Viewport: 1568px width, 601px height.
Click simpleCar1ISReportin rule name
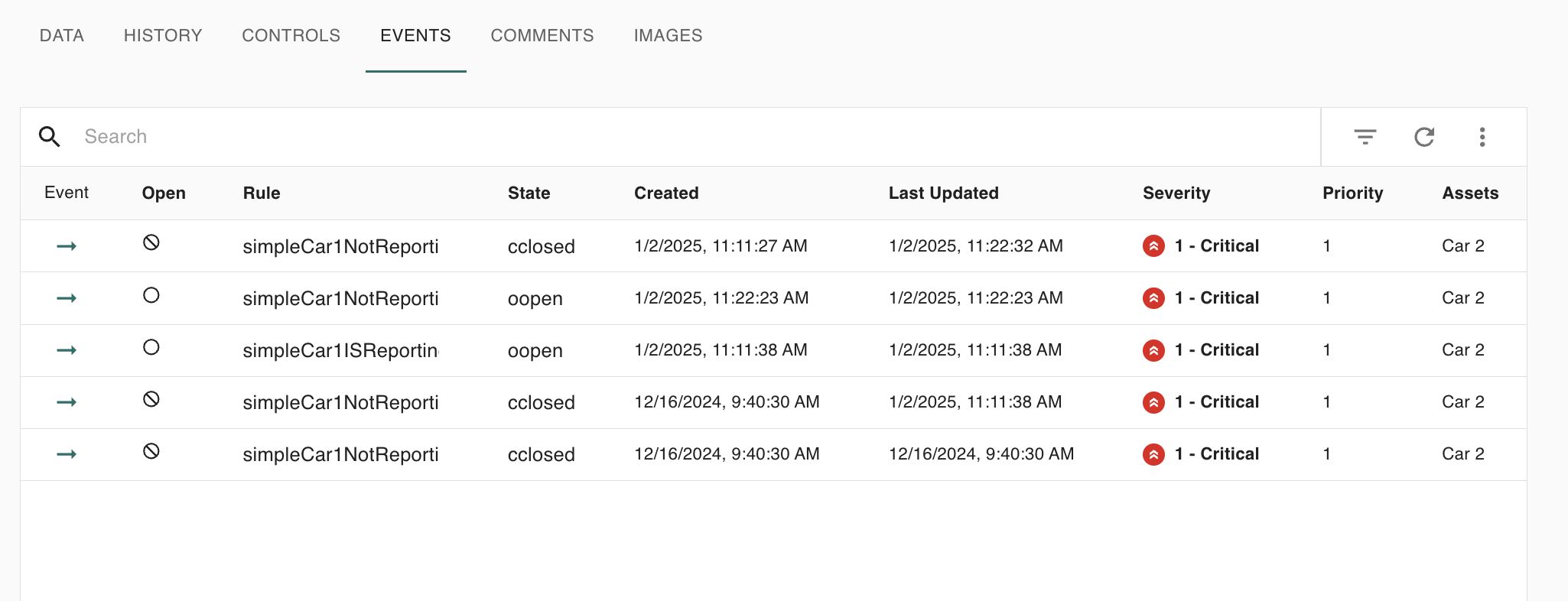point(340,350)
